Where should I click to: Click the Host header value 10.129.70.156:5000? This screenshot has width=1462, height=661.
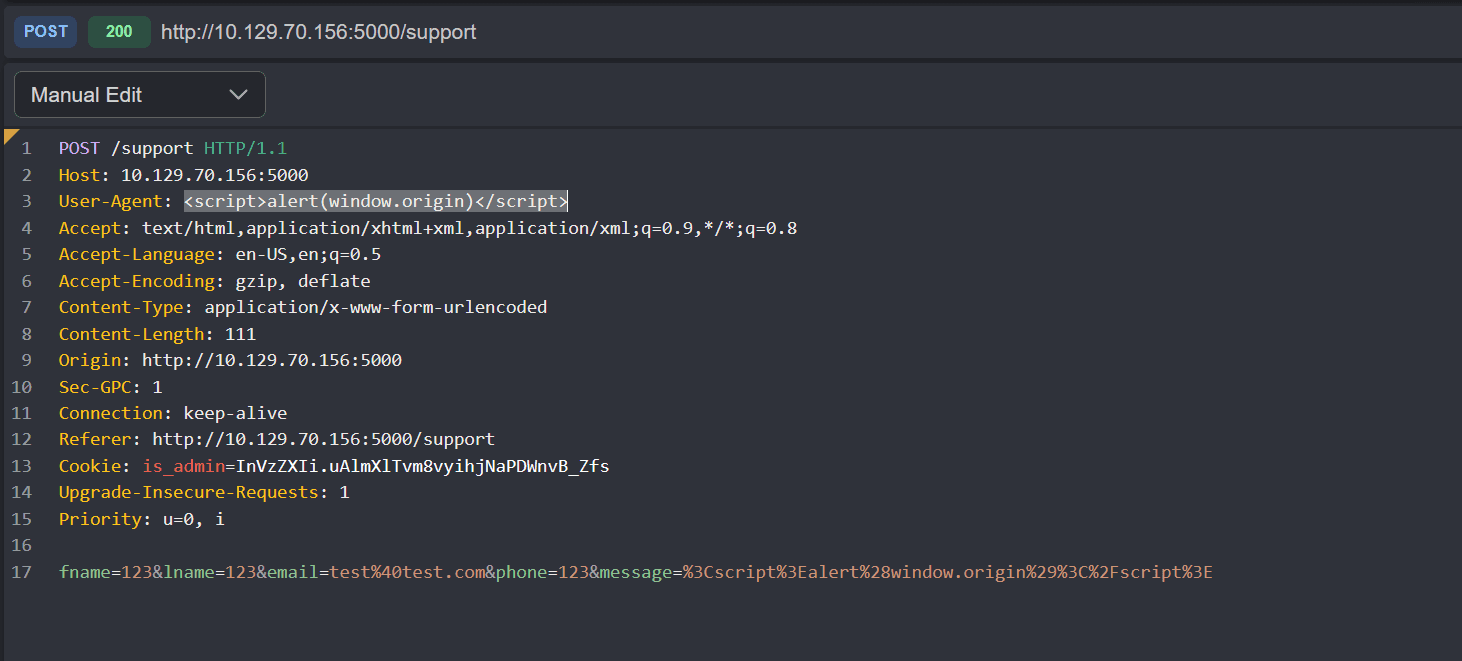pos(213,174)
